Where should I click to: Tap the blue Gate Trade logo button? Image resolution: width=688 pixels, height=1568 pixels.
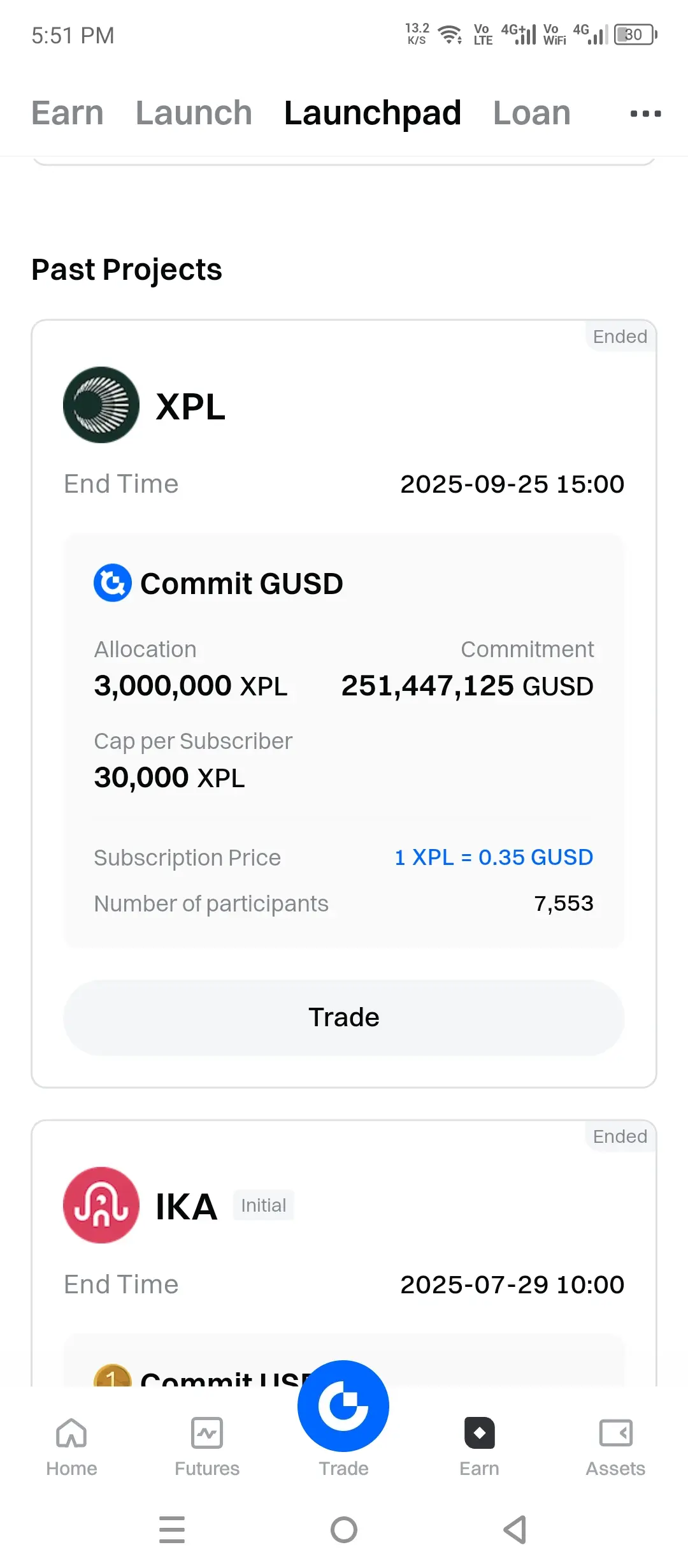[x=343, y=1406]
